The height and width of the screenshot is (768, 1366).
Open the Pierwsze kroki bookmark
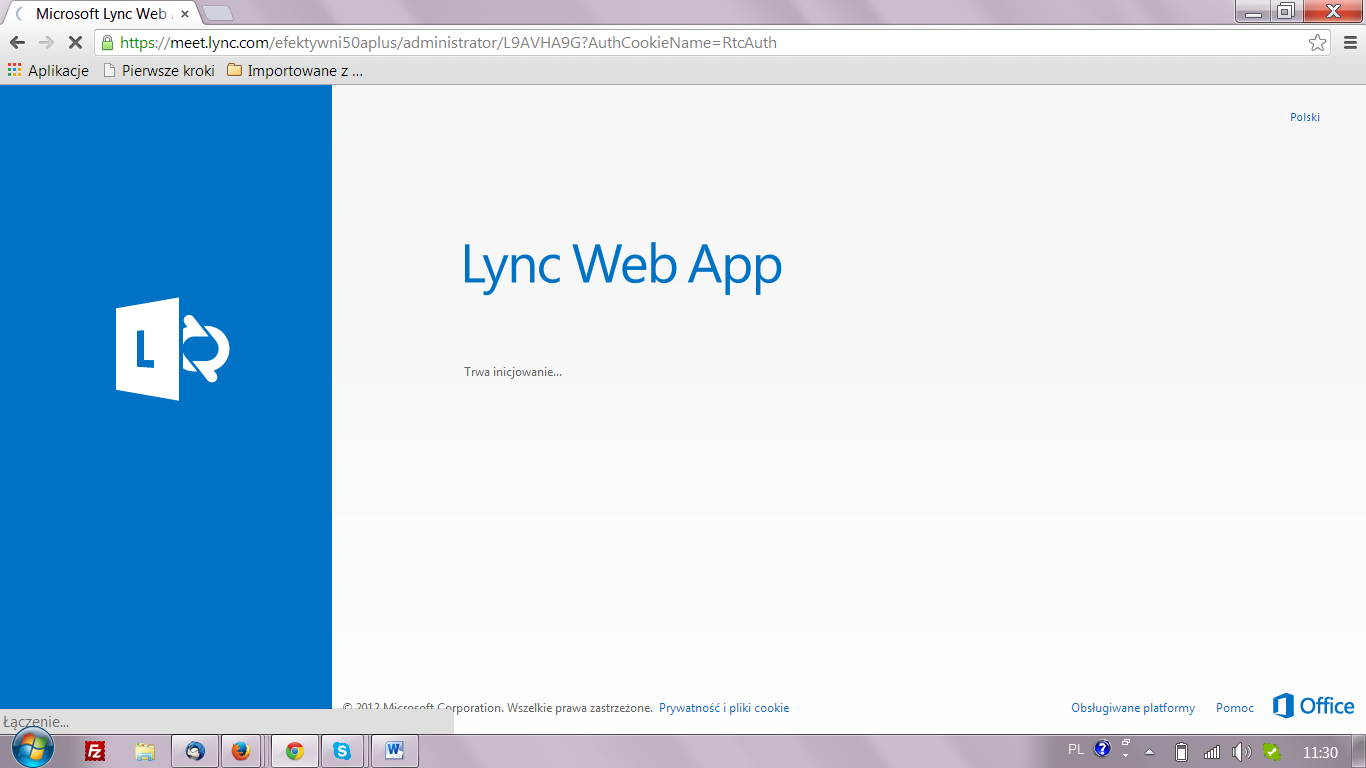159,70
